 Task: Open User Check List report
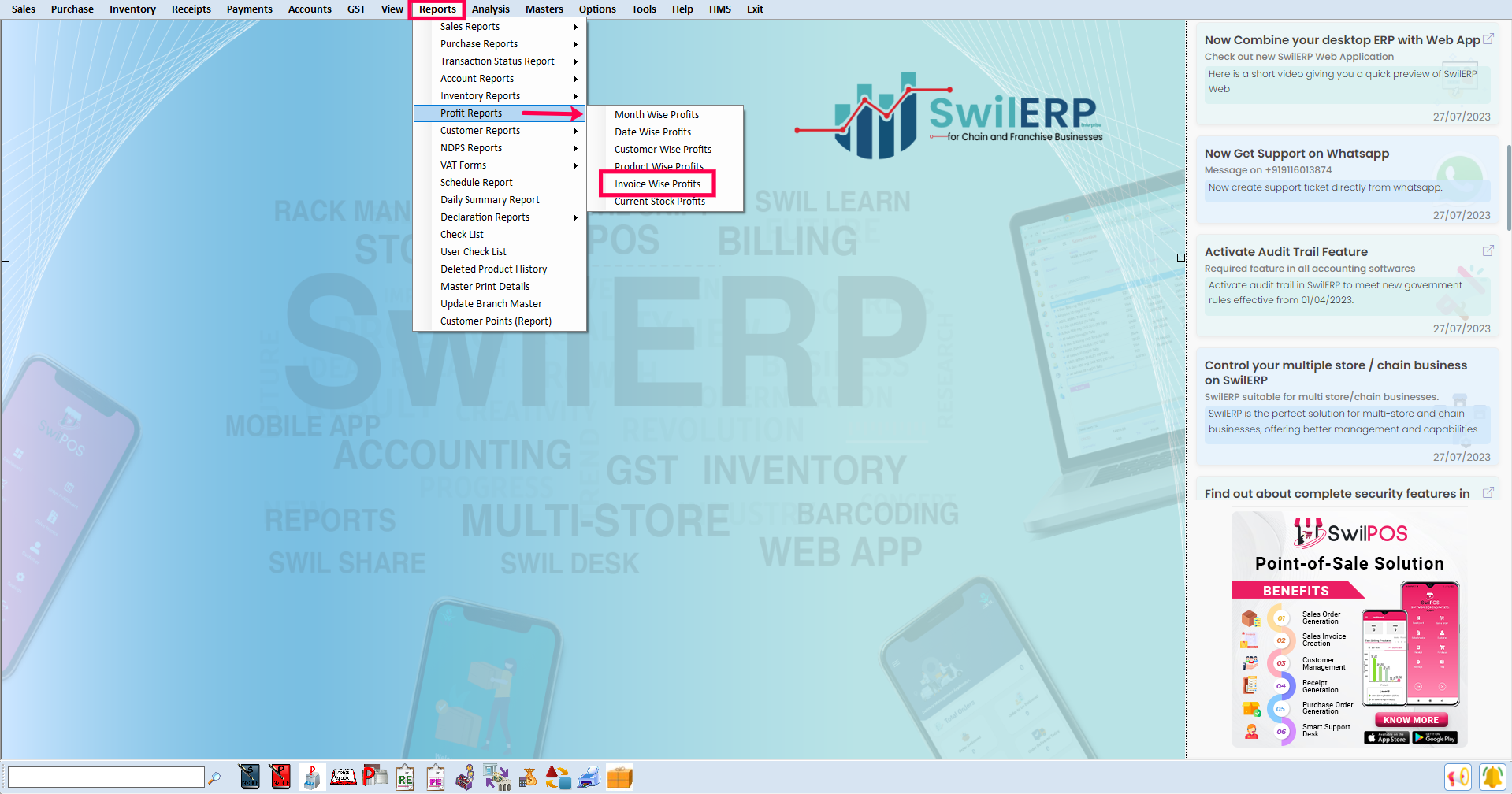(500, 252)
